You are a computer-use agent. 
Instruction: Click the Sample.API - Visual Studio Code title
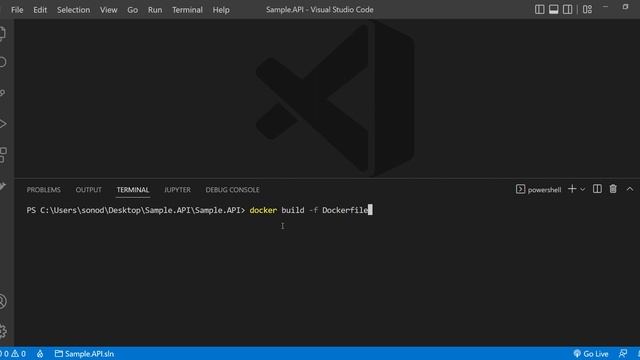click(x=320, y=10)
